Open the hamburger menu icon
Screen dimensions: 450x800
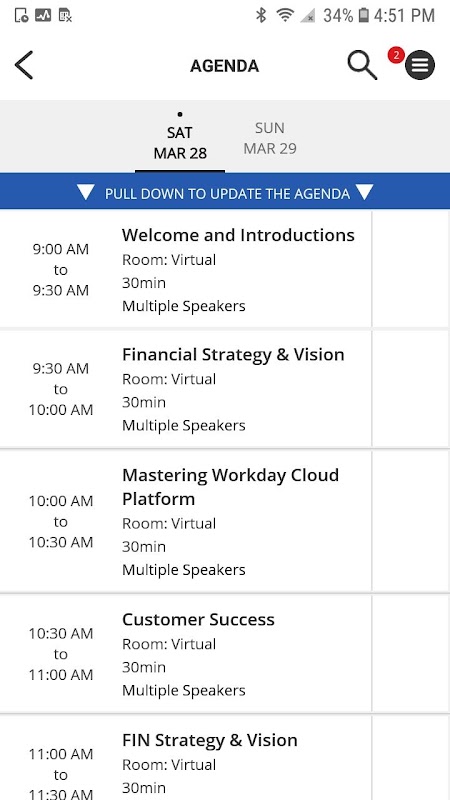tap(420, 65)
